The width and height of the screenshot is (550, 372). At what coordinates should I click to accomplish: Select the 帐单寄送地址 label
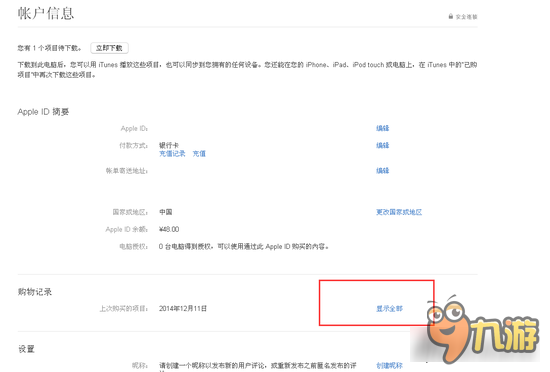(x=127, y=171)
